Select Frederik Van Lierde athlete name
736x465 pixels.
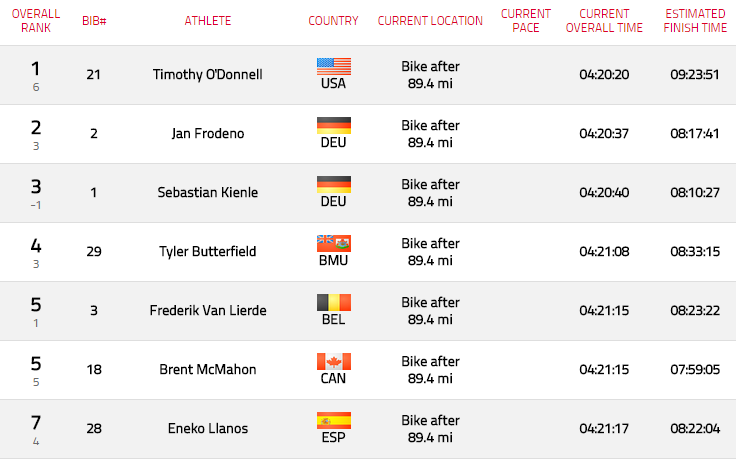click(x=208, y=311)
